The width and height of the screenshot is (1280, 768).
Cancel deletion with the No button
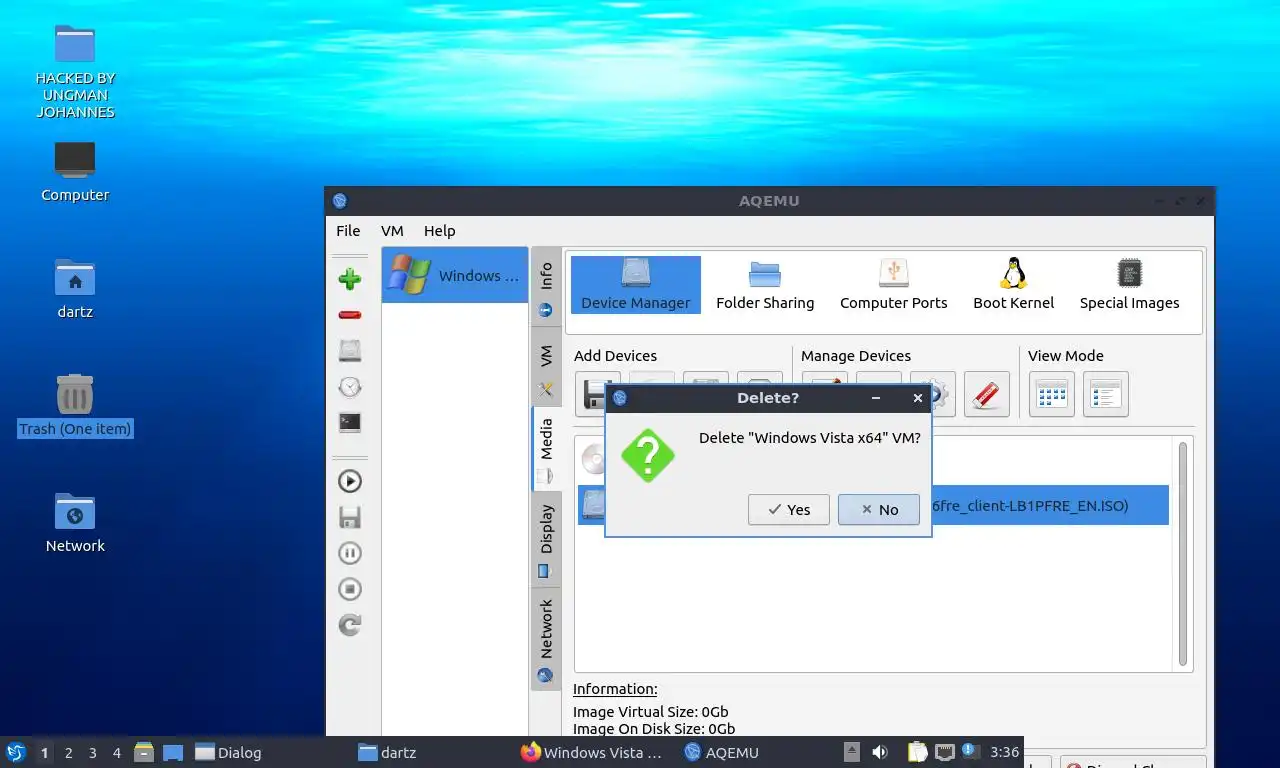click(879, 509)
